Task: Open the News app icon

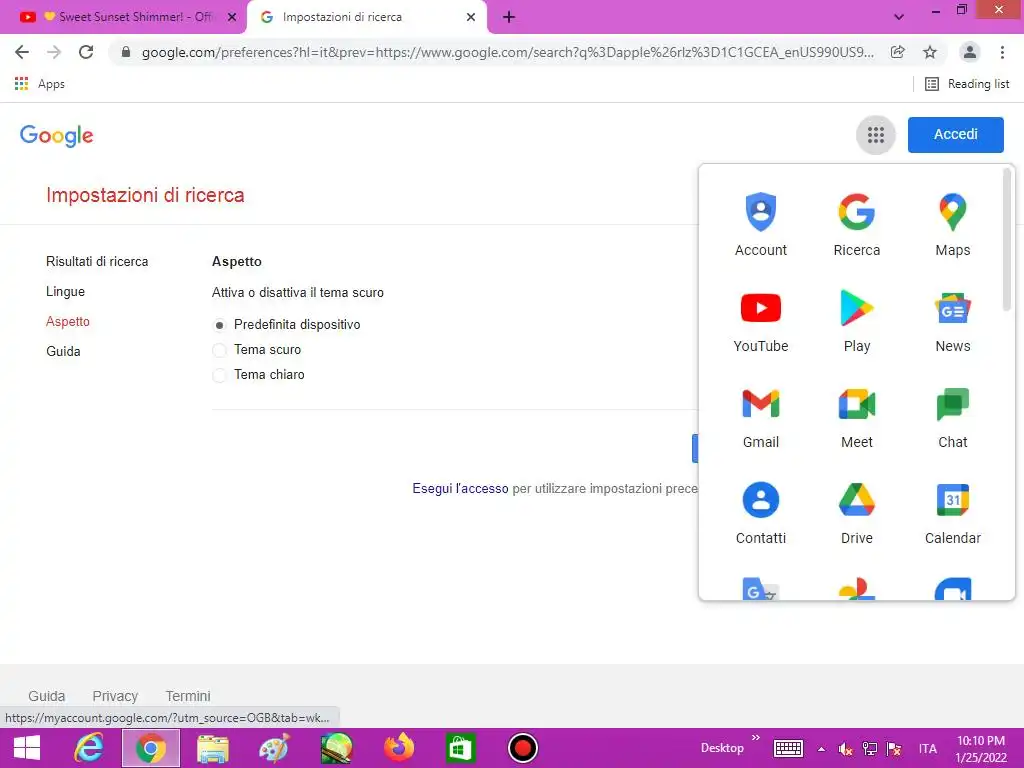Action: (953, 321)
